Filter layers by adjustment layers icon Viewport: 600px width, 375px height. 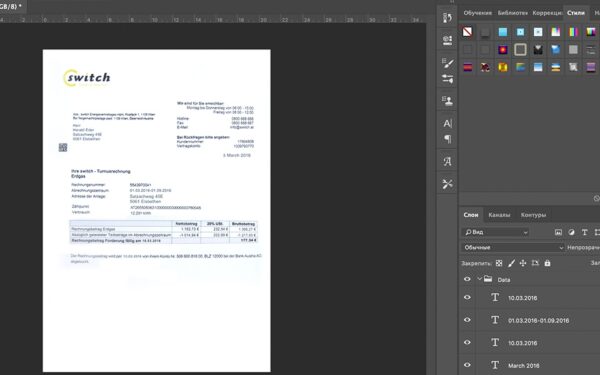point(571,232)
